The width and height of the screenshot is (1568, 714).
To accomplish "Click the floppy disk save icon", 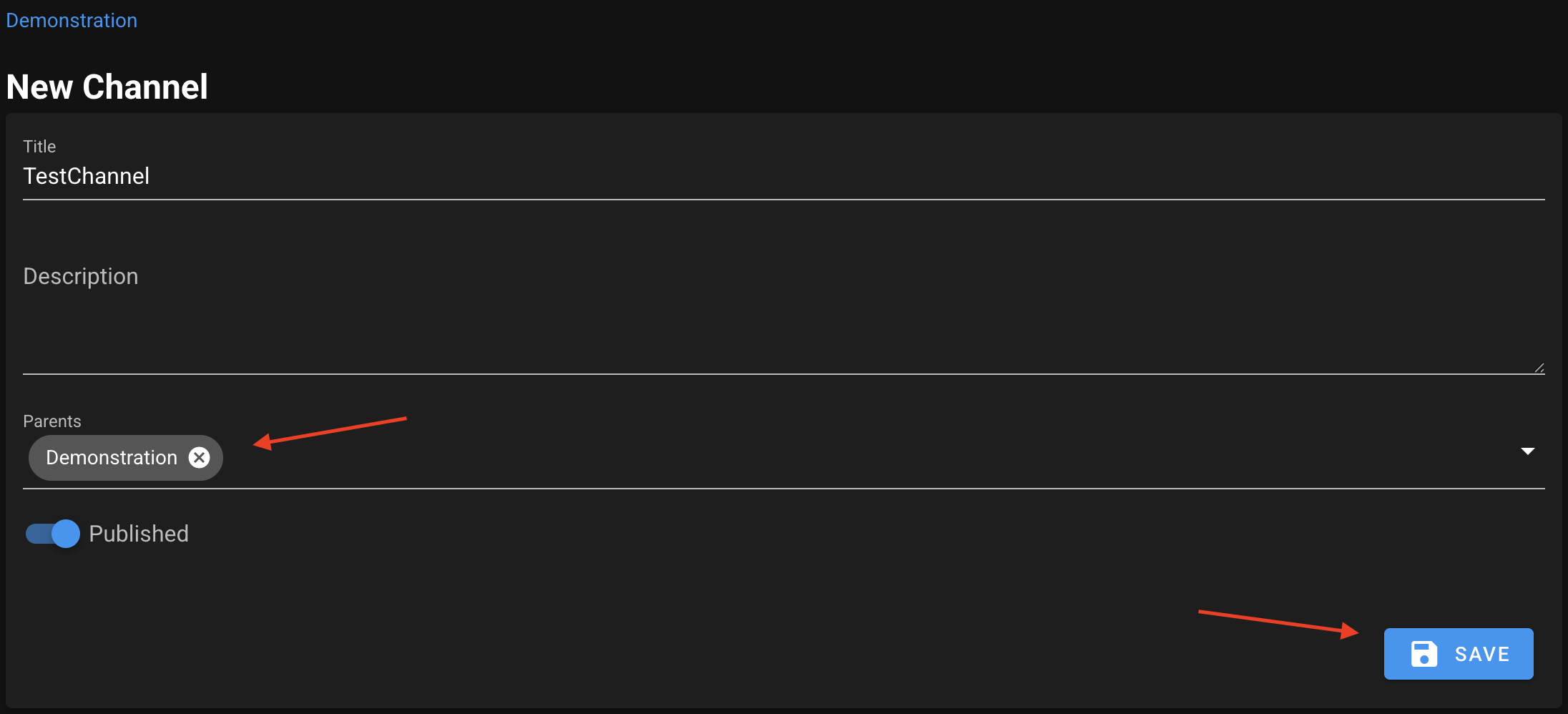I will coord(1424,654).
